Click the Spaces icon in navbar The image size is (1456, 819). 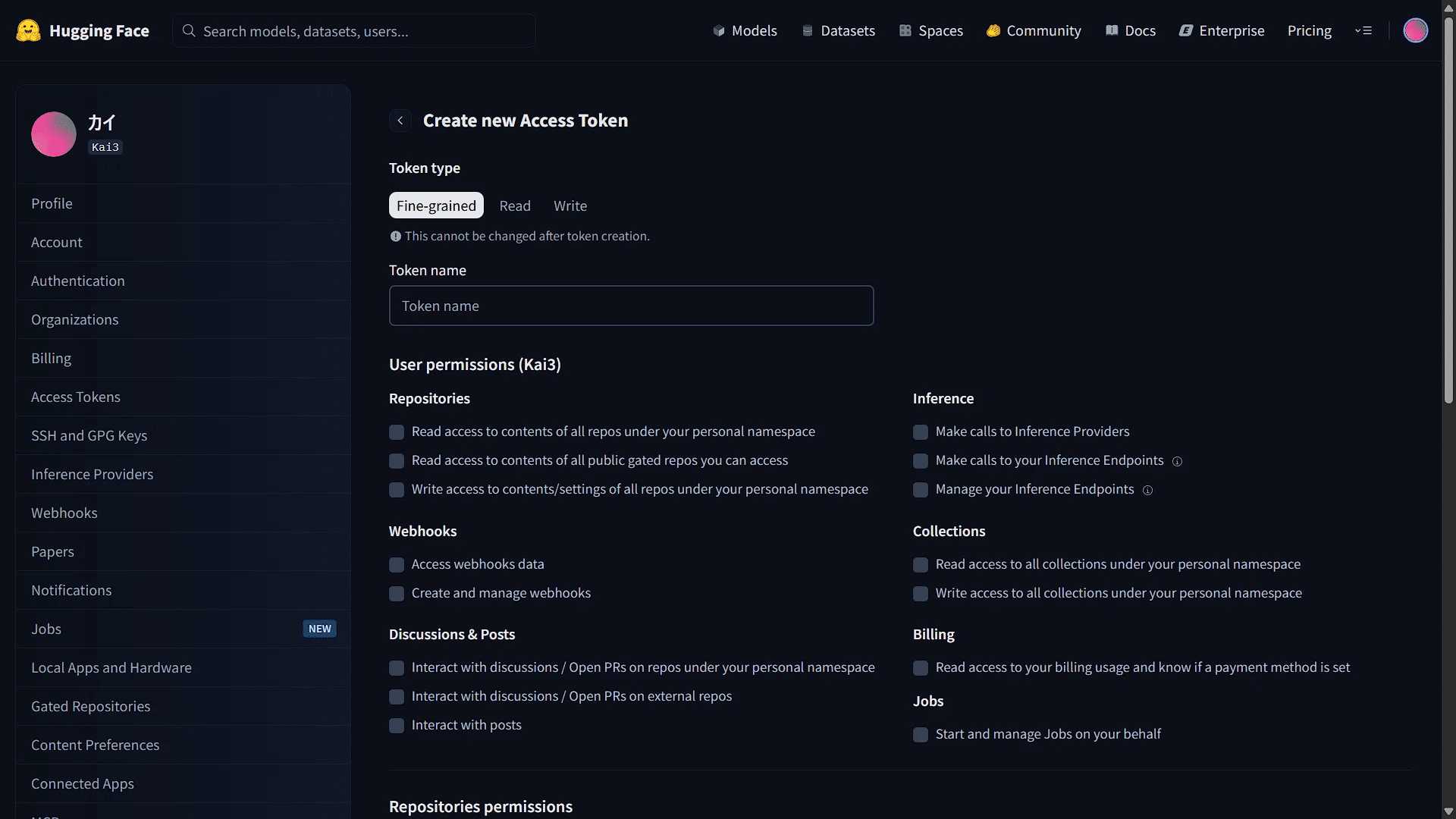[905, 31]
